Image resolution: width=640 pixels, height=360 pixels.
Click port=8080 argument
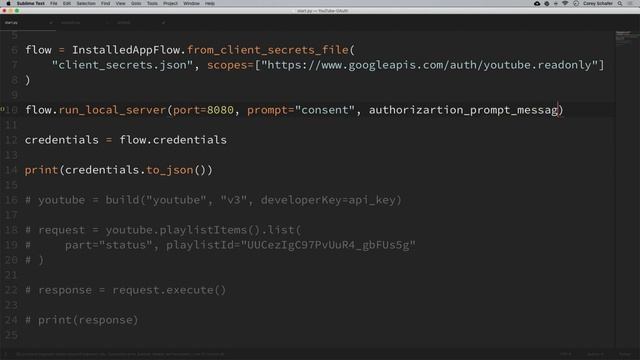tap(203, 110)
